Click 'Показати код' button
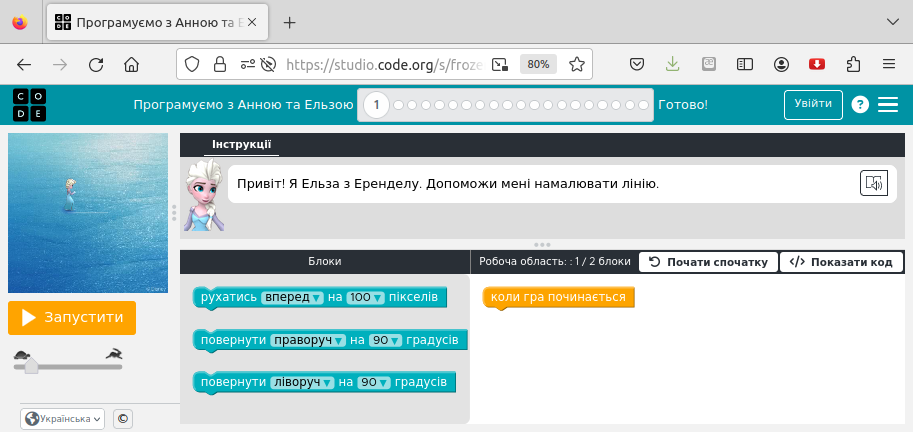Viewport: 913px width, 432px height. pos(841,262)
